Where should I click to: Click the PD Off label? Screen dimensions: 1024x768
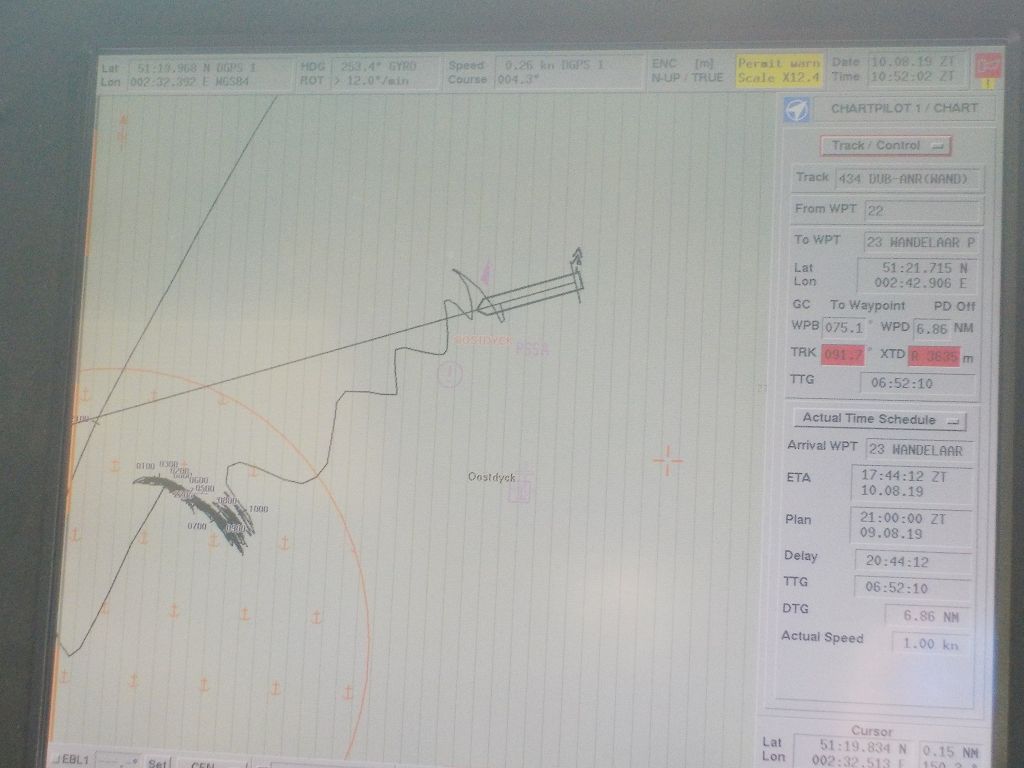click(x=954, y=306)
